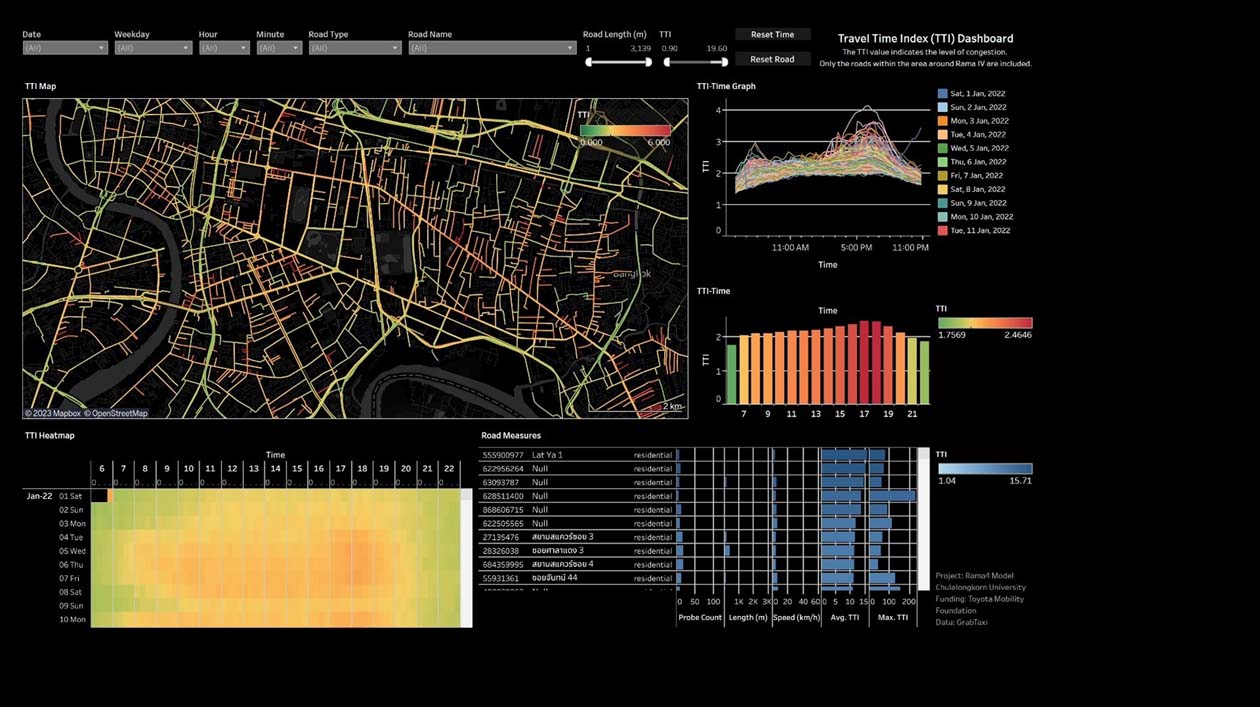The width and height of the screenshot is (1260, 707).
Task: Click the Road Length slider's right handle
Action: click(648, 63)
